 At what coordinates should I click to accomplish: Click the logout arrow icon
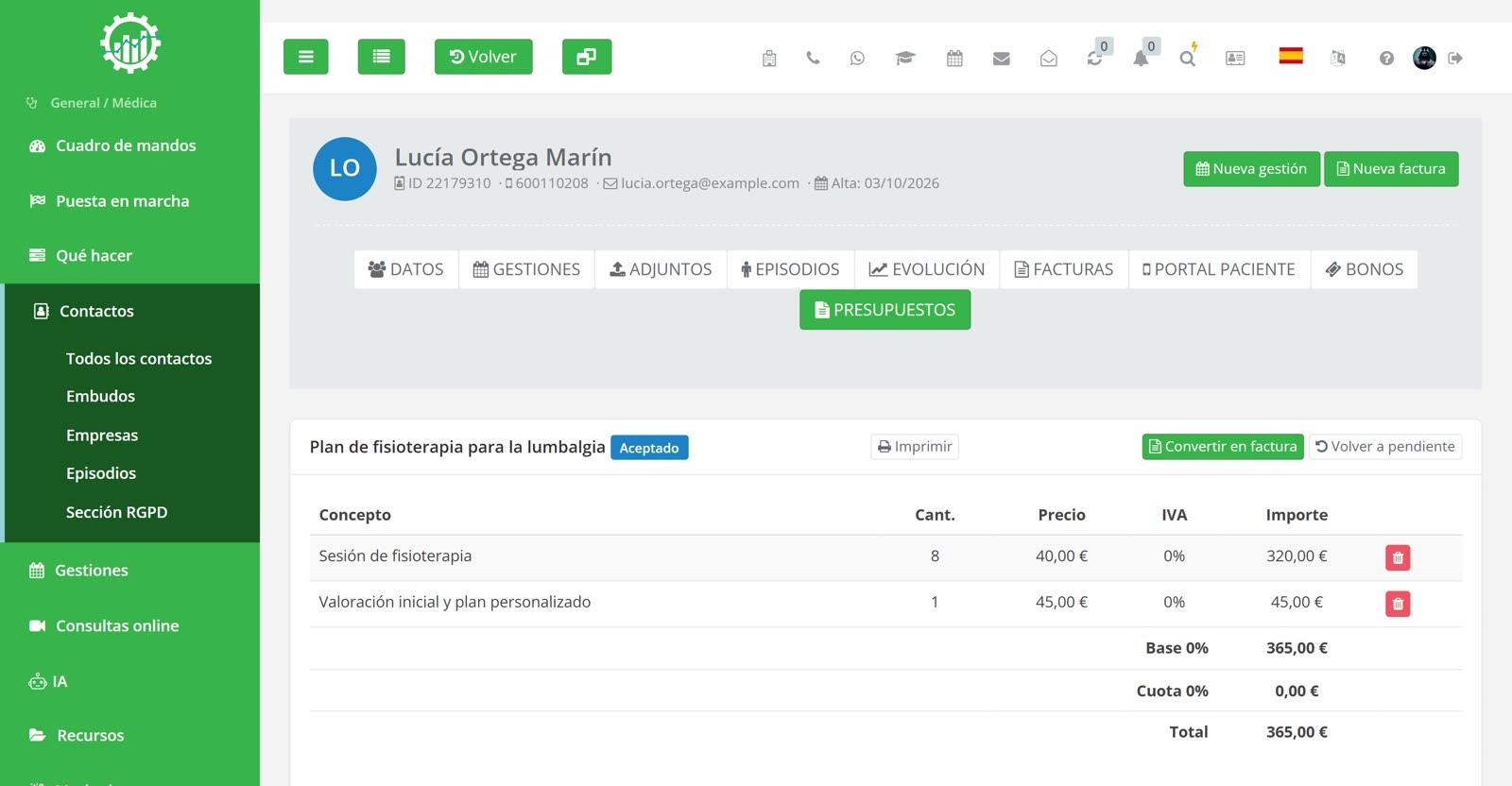(x=1455, y=59)
